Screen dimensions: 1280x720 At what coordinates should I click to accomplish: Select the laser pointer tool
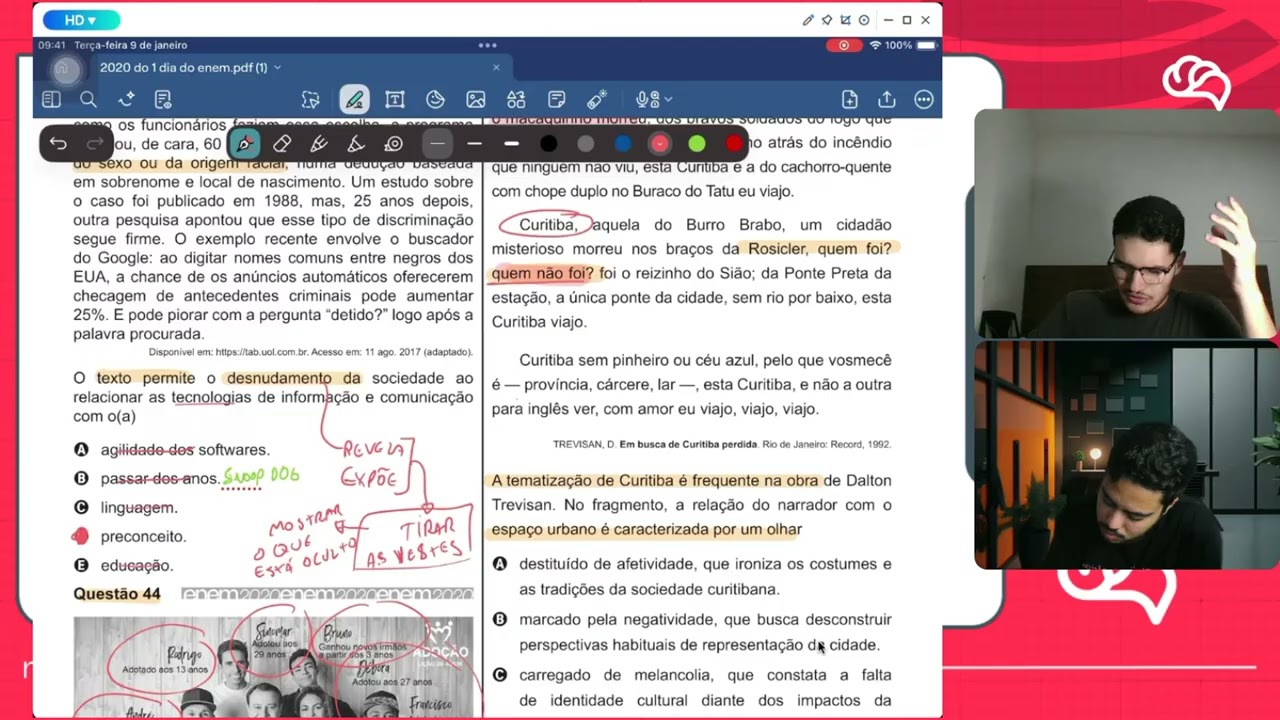[597, 99]
